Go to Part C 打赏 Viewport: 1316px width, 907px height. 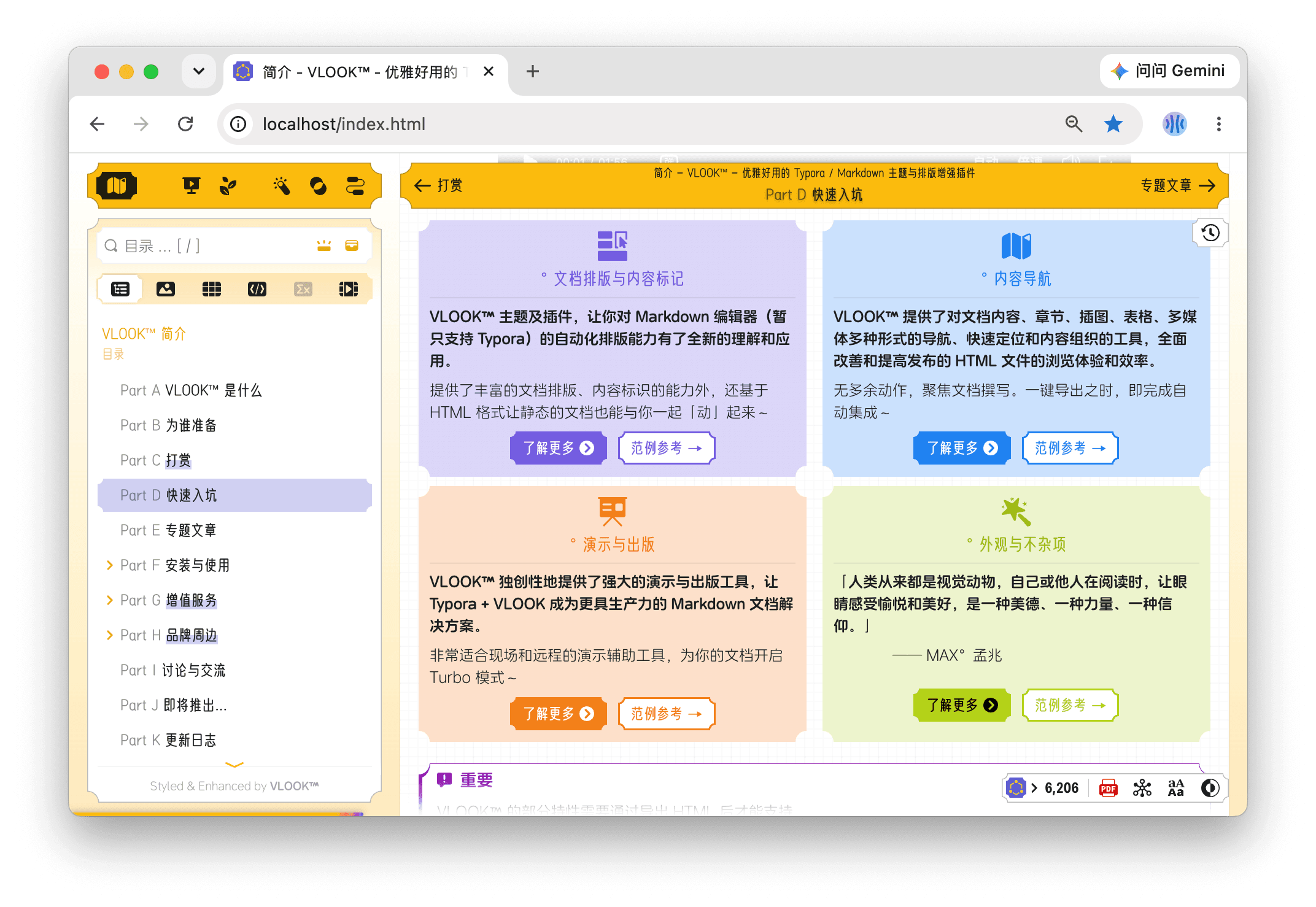click(156, 460)
